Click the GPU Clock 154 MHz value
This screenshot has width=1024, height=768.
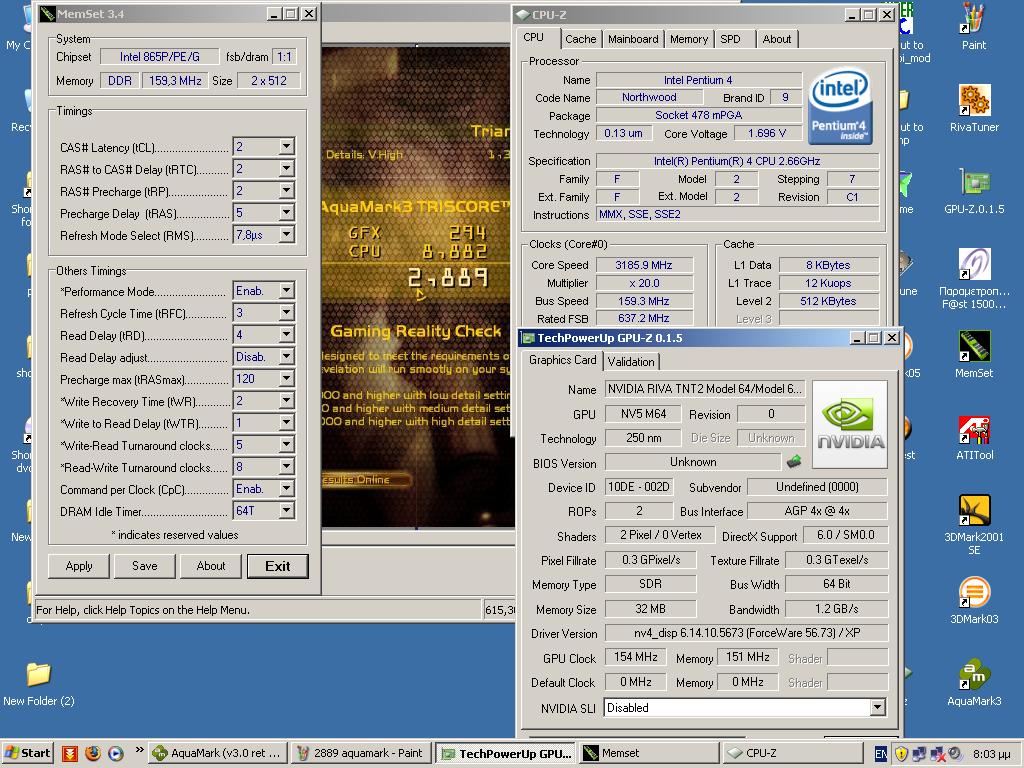(635, 657)
